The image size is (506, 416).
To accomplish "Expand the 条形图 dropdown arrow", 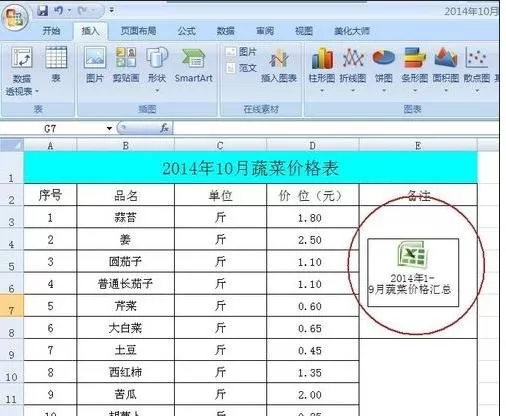I will tap(415, 90).
